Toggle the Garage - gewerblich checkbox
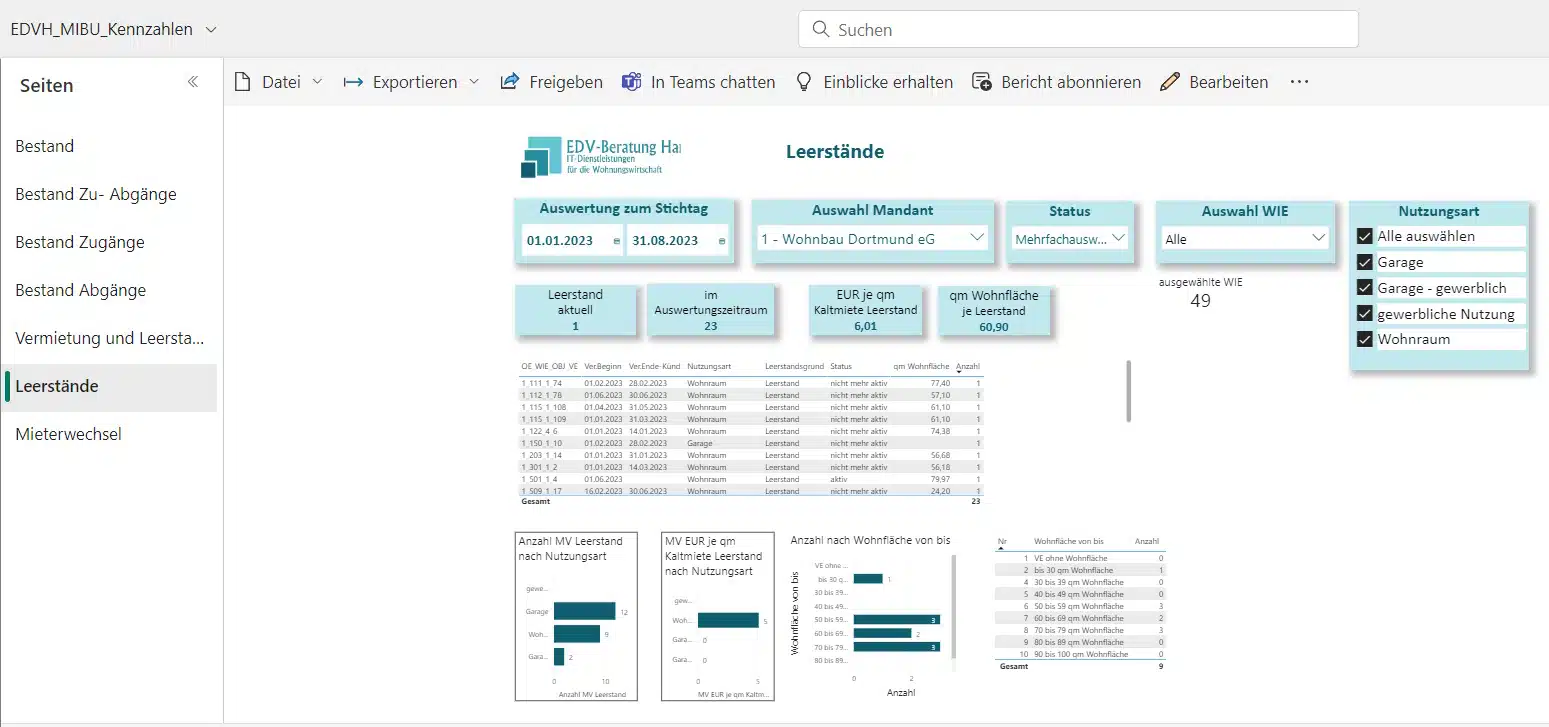This screenshot has height=727, width=1549. pos(1364,288)
